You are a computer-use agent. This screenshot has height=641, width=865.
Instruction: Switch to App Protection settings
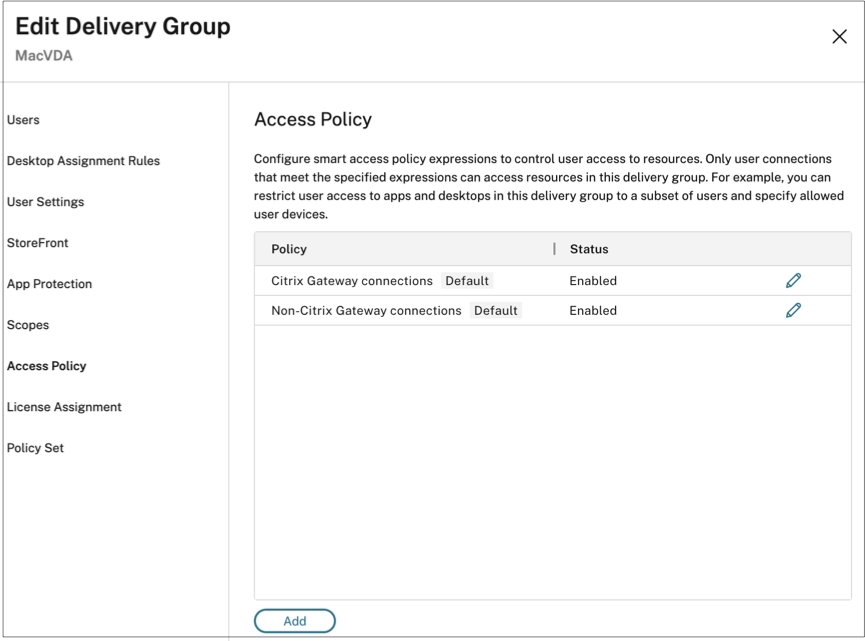49,284
